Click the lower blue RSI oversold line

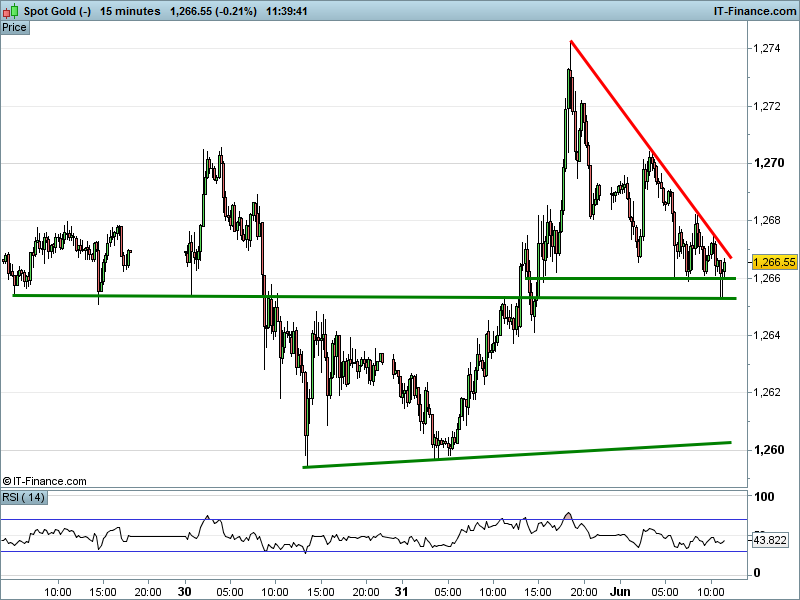click(x=374, y=552)
